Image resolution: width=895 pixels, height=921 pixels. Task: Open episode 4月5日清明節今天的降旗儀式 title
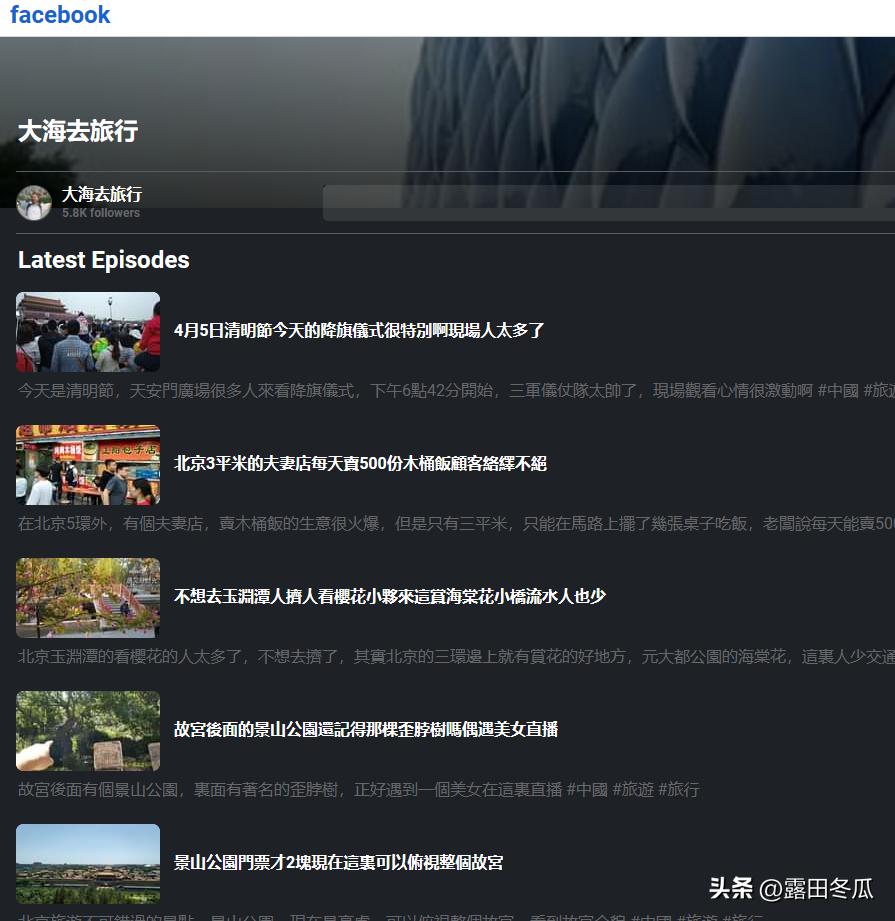pos(360,330)
